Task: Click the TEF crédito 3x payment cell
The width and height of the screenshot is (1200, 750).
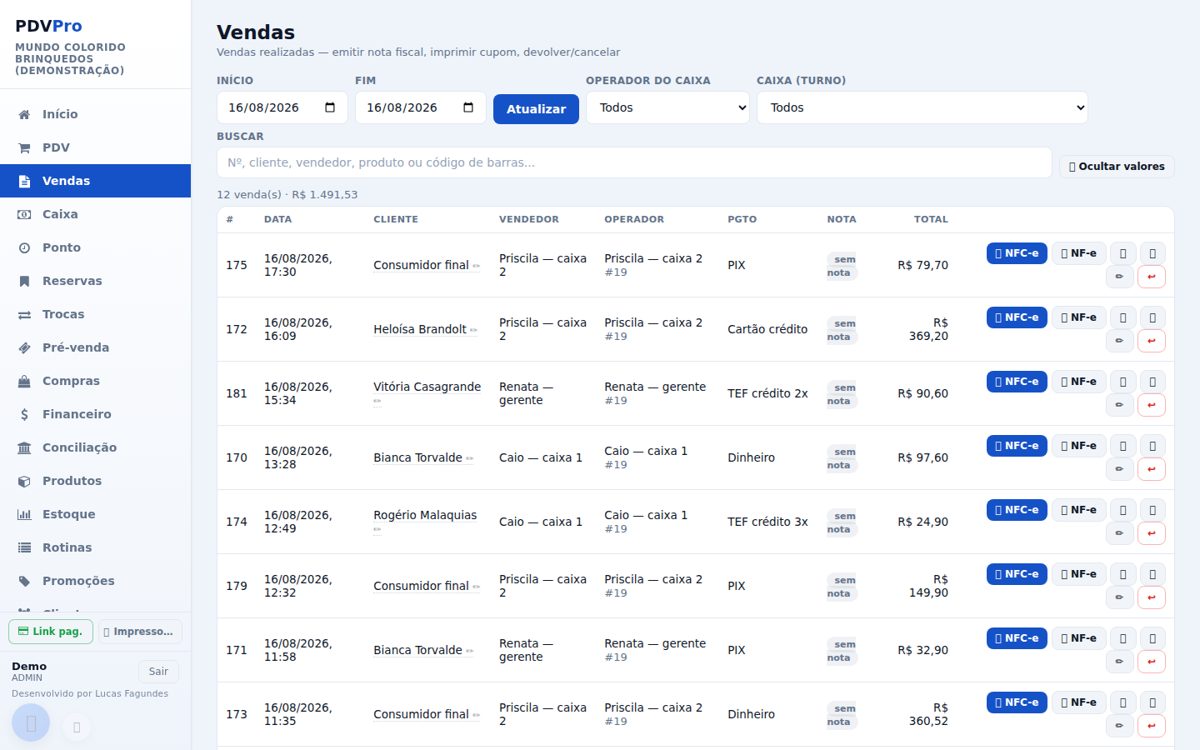Action: point(767,522)
